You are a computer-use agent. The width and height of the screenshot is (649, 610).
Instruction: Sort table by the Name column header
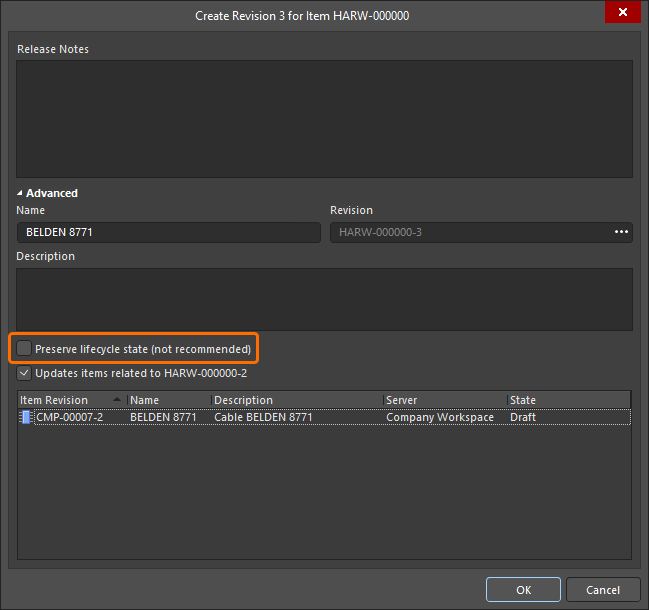tap(169, 400)
